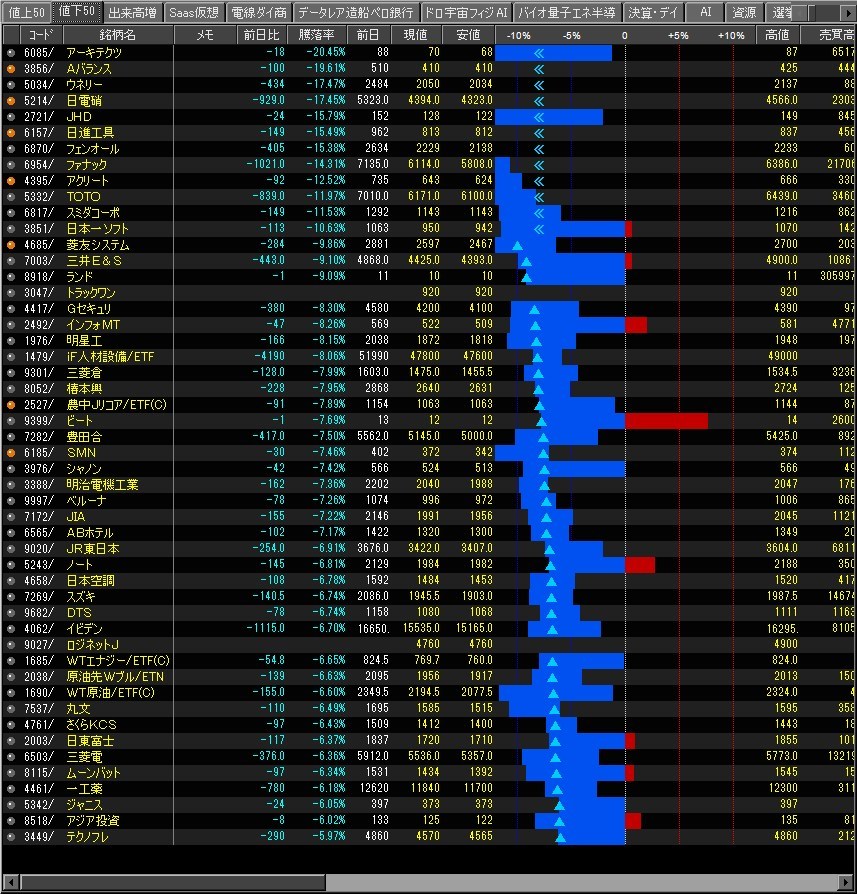Click the orange marker dot for 6157 日進工具
This screenshot has width=857, height=894.
[11, 133]
